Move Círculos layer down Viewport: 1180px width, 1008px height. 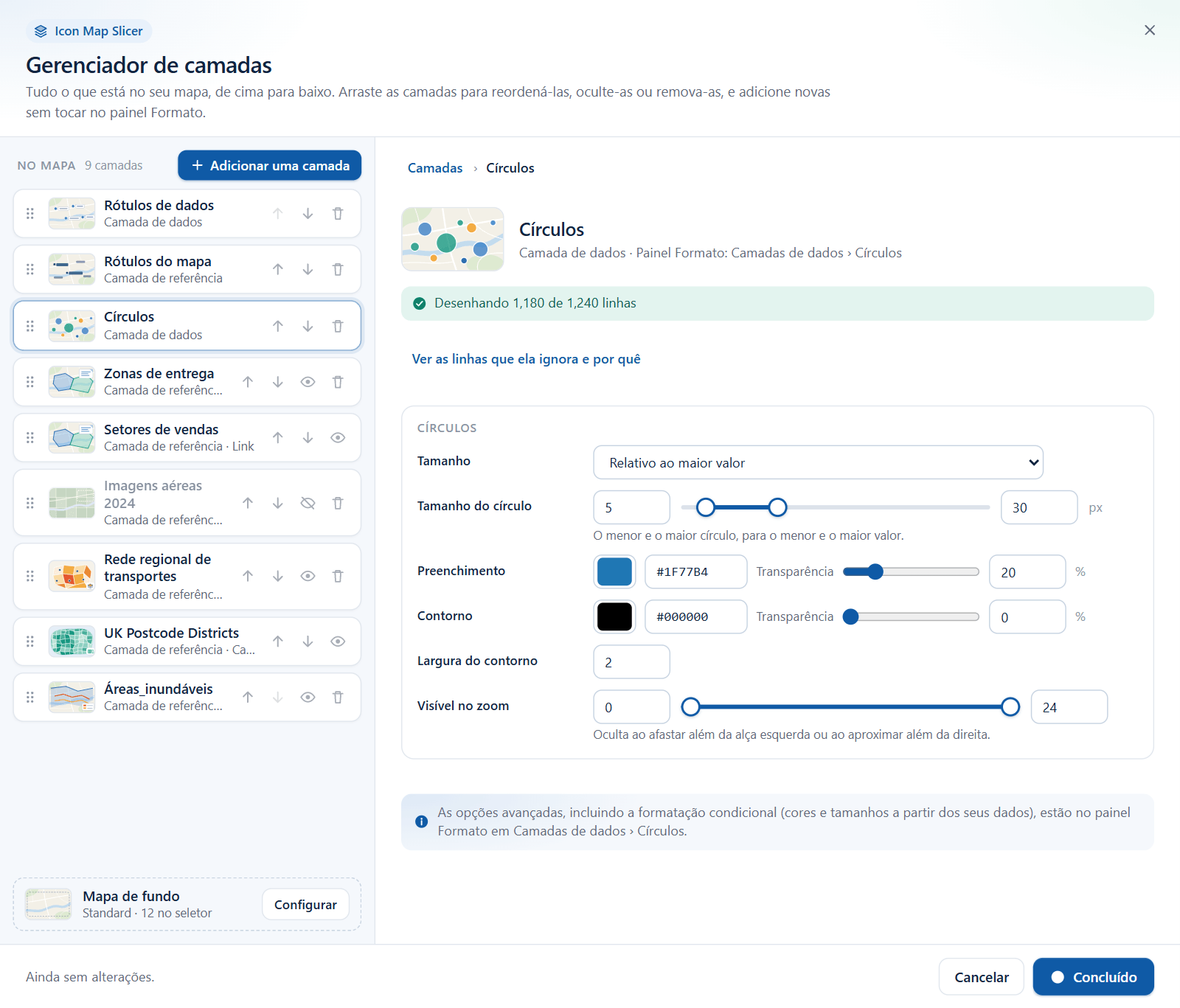(308, 326)
